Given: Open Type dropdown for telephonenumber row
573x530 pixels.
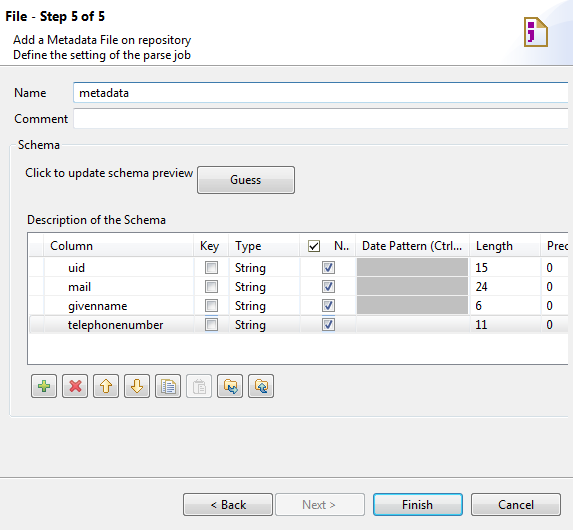Looking at the screenshot, I should point(264,325).
